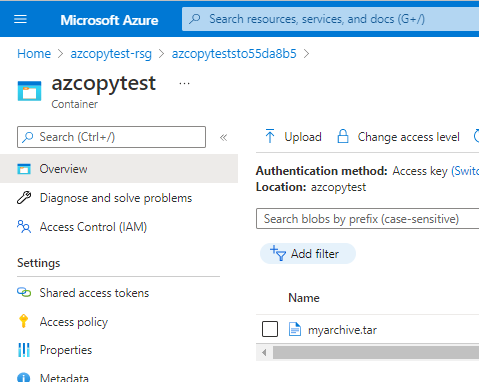The height and width of the screenshot is (382, 479).
Task: Click the wrench diagnose icon
Action: point(24,198)
